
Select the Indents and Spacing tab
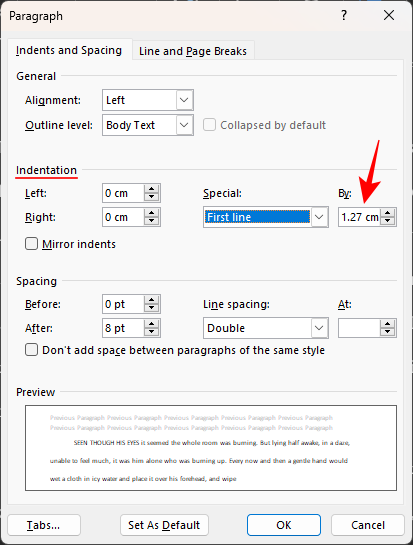69,50
